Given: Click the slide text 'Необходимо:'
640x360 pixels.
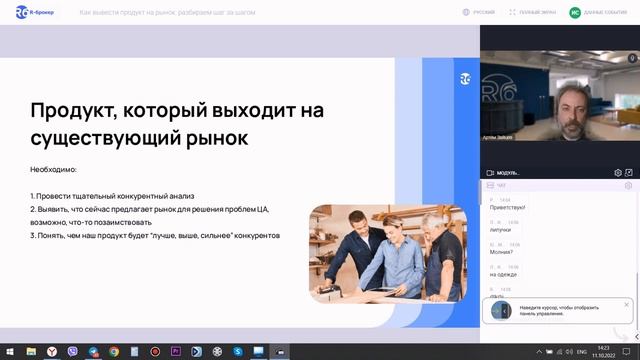Looking at the screenshot, I should click(53, 169).
